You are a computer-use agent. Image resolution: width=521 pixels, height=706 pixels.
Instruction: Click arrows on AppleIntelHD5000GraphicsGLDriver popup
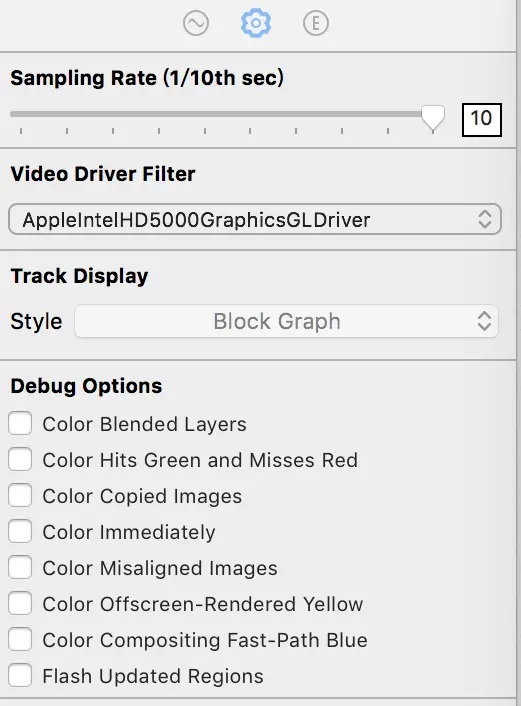pyautogui.click(x=485, y=219)
